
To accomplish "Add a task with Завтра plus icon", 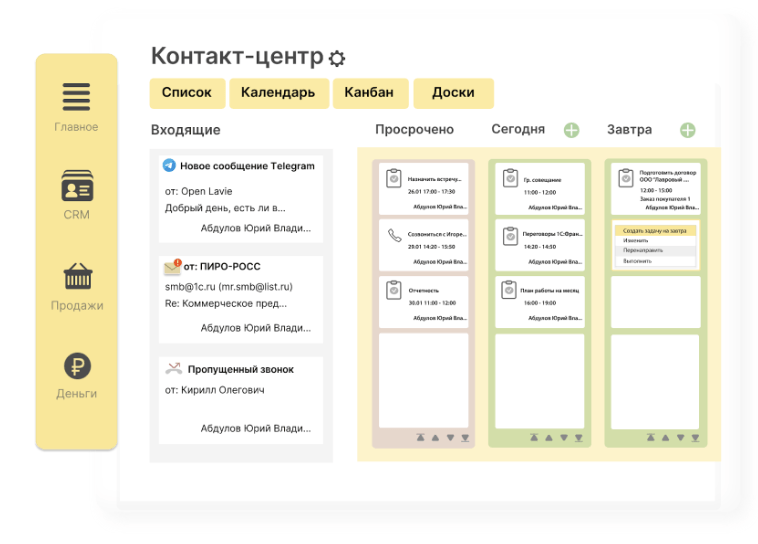I will coord(687,130).
